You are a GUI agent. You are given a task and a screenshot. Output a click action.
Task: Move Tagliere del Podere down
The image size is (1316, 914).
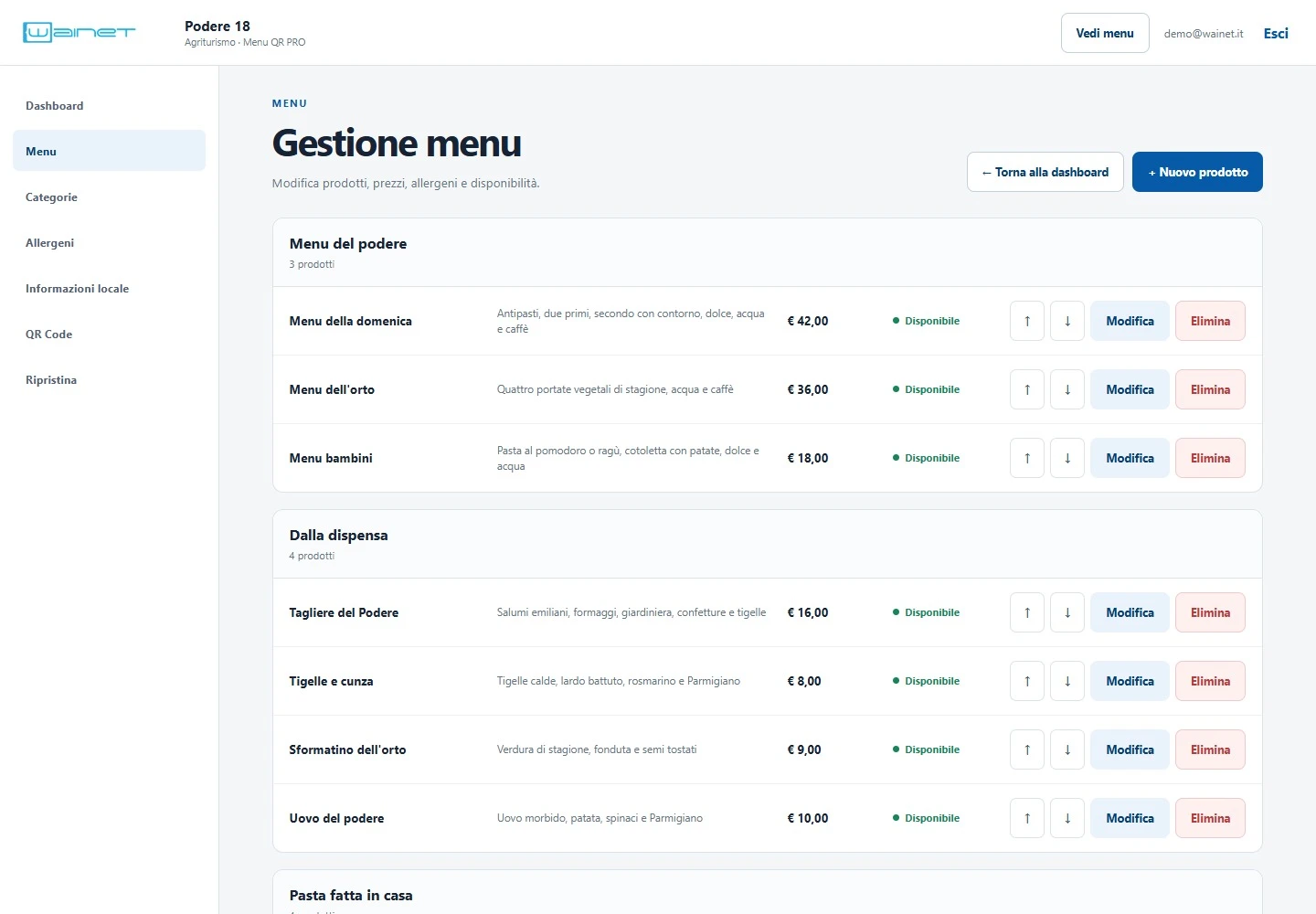[x=1067, y=612]
